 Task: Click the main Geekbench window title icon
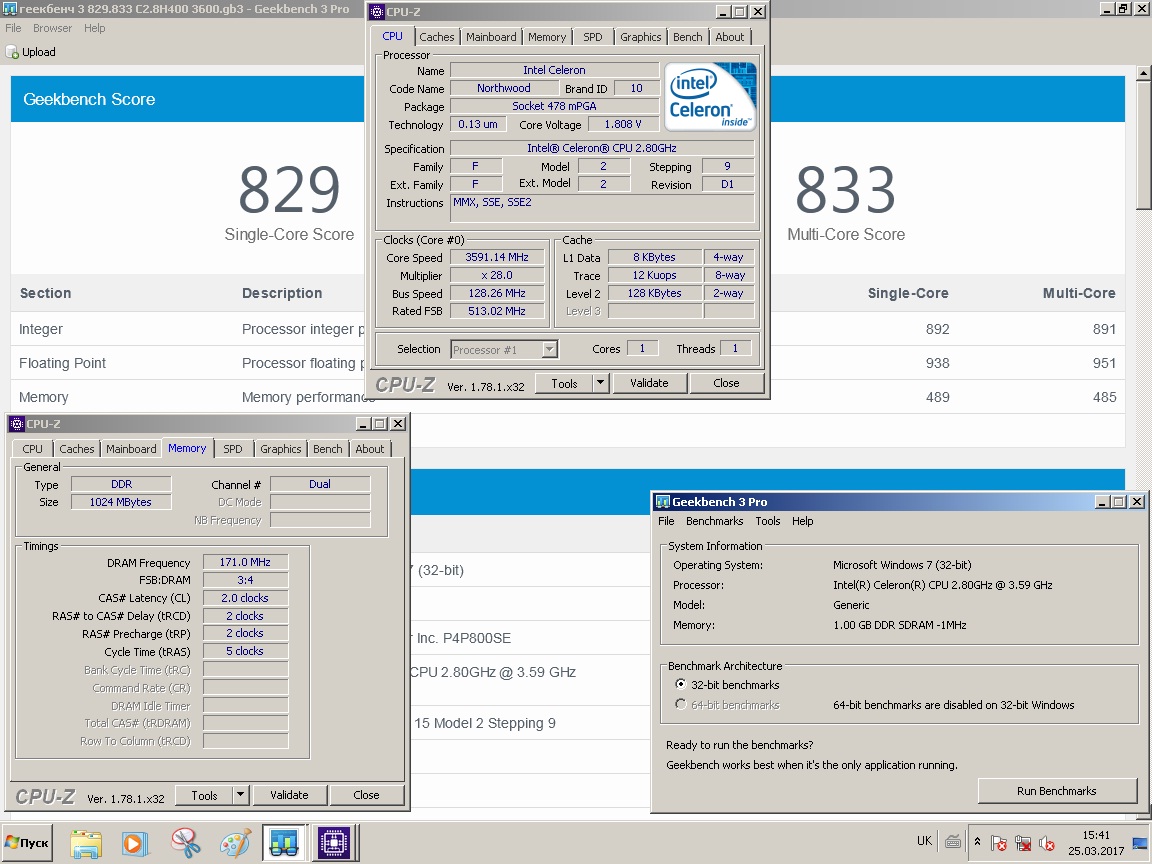pos(10,9)
